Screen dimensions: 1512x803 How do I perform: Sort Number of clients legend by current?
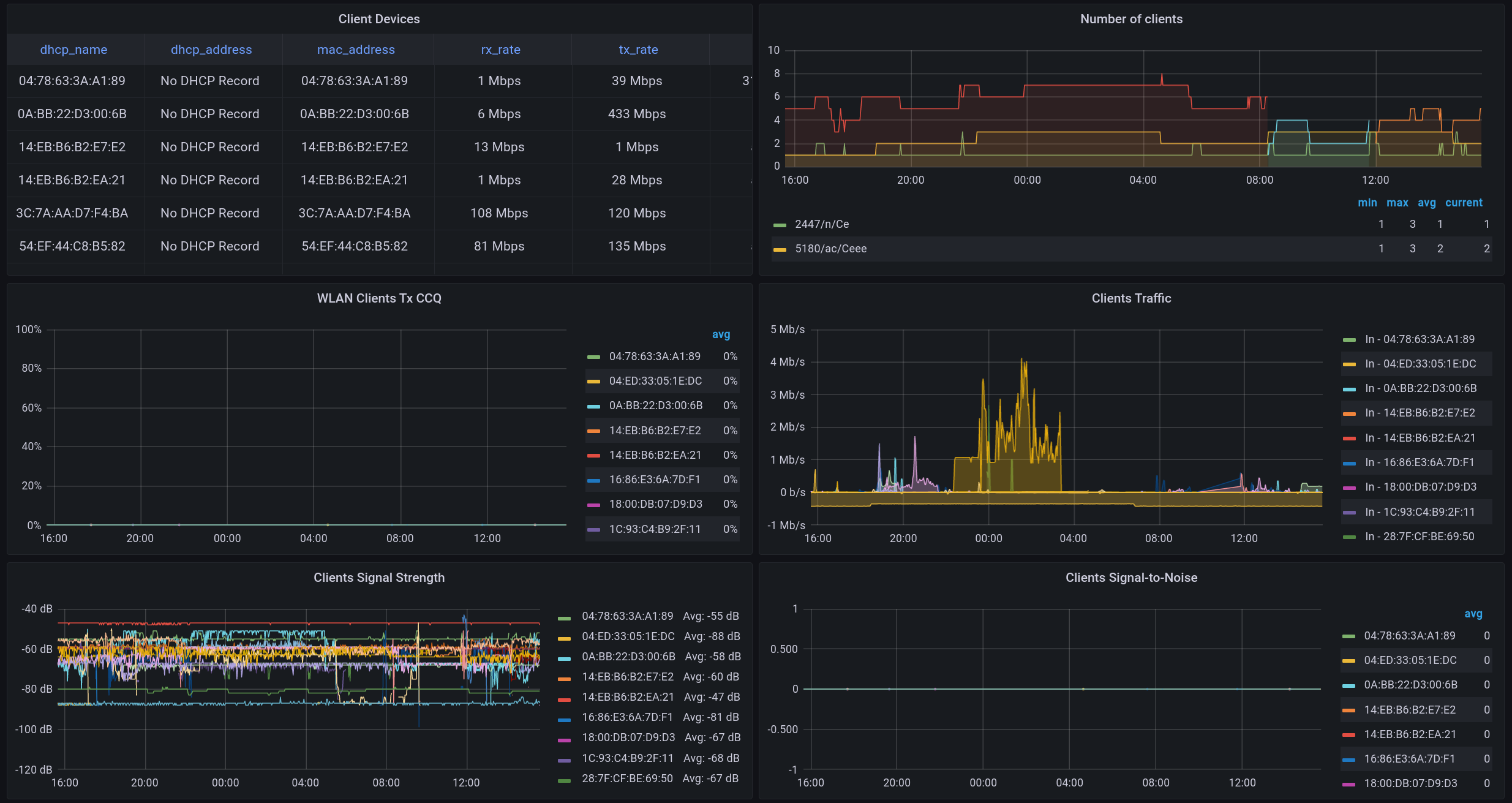(x=1463, y=203)
